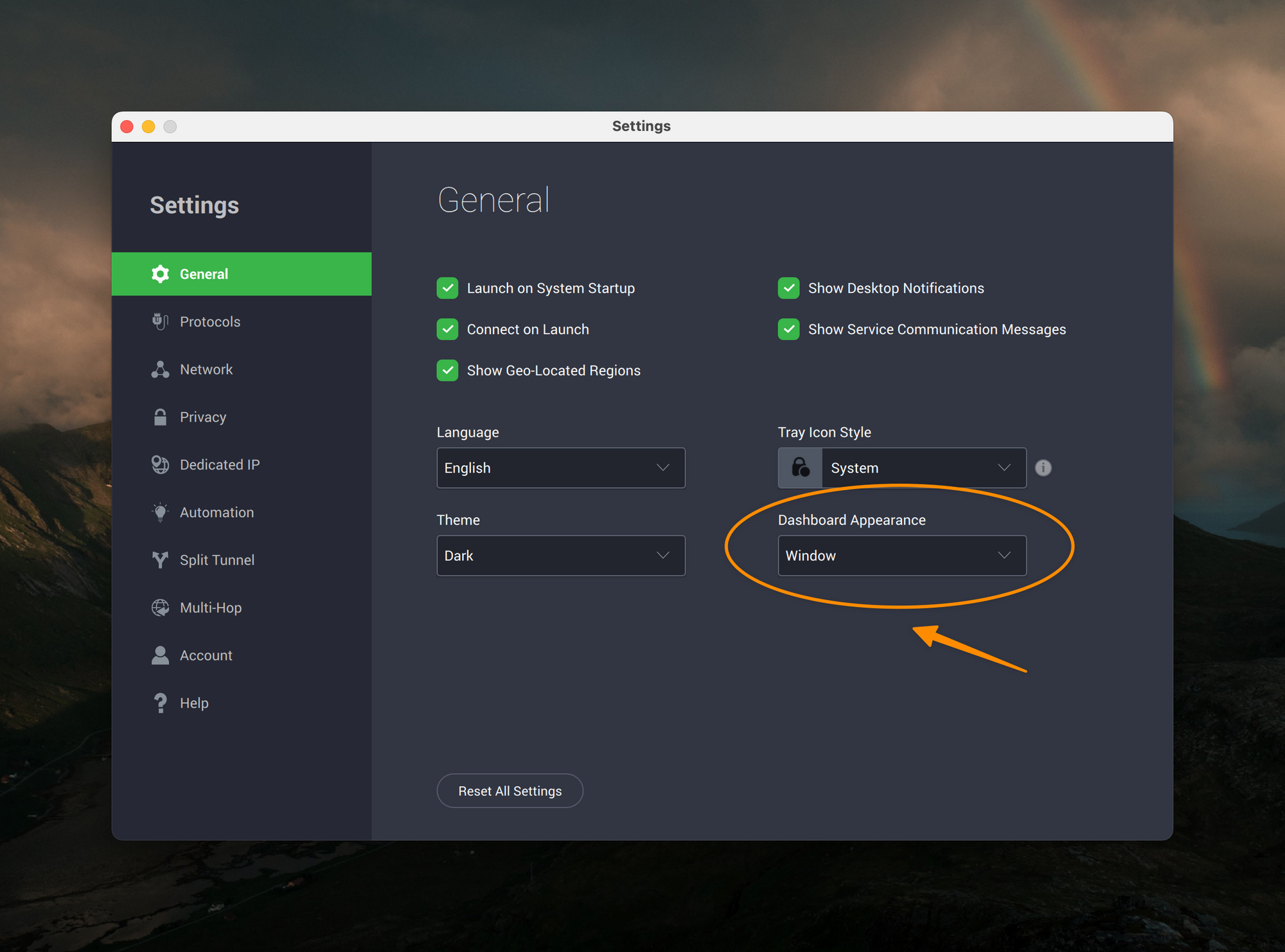Click the Multi-Hop globe icon
Screen dimensions: 1285x952
tap(160, 608)
